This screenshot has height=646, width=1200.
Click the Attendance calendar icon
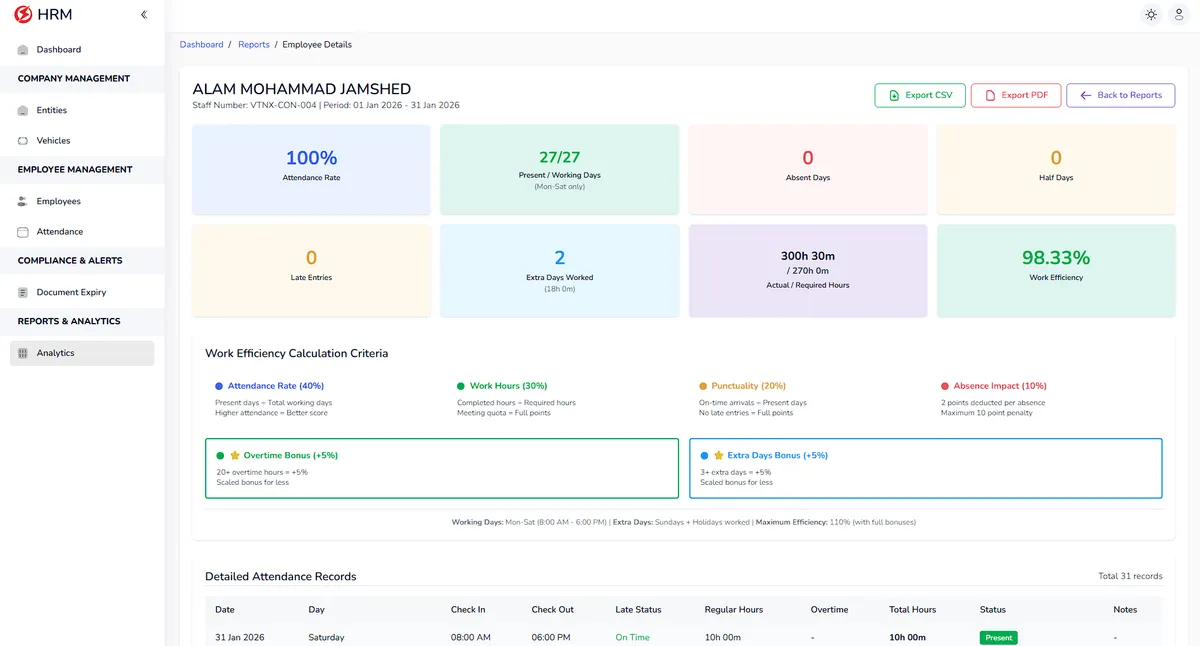[23, 232]
